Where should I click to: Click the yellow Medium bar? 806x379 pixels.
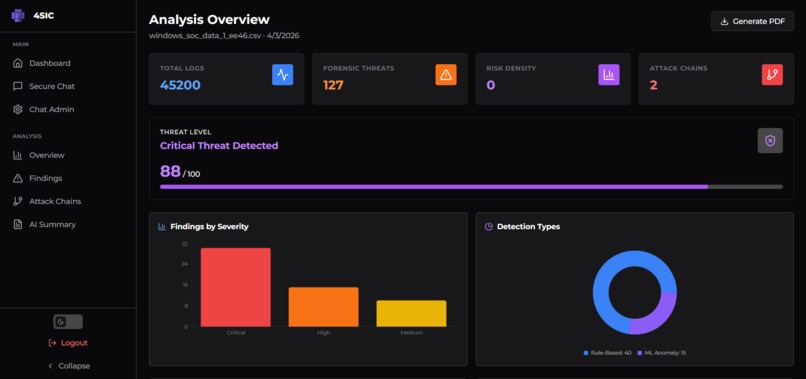click(x=411, y=314)
